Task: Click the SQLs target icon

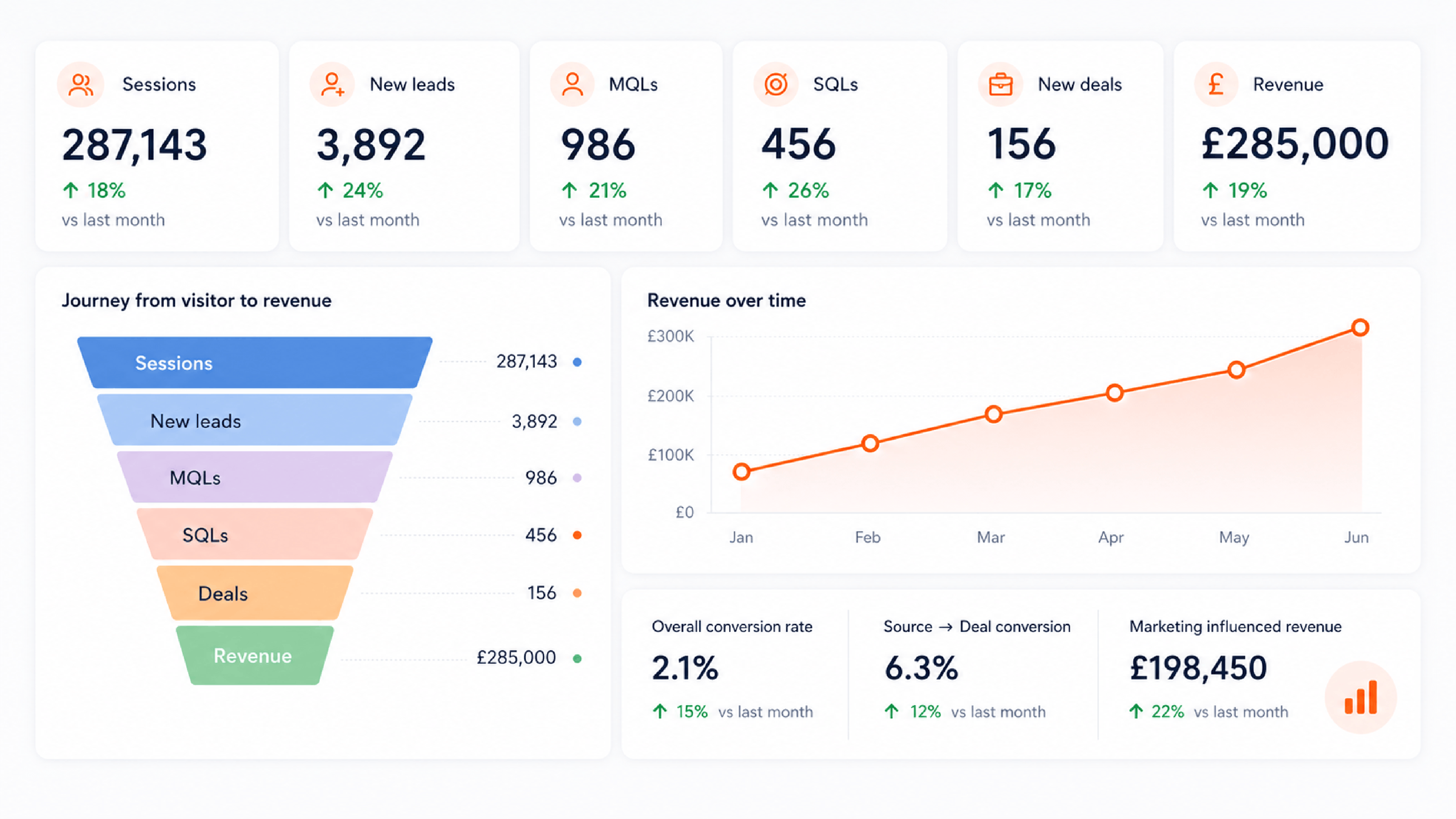Action: coord(776,85)
